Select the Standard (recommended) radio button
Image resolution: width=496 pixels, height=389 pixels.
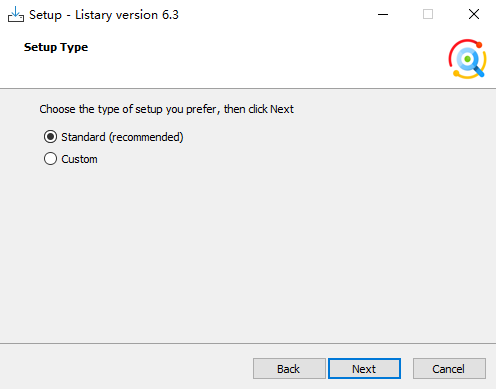(50, 137)
